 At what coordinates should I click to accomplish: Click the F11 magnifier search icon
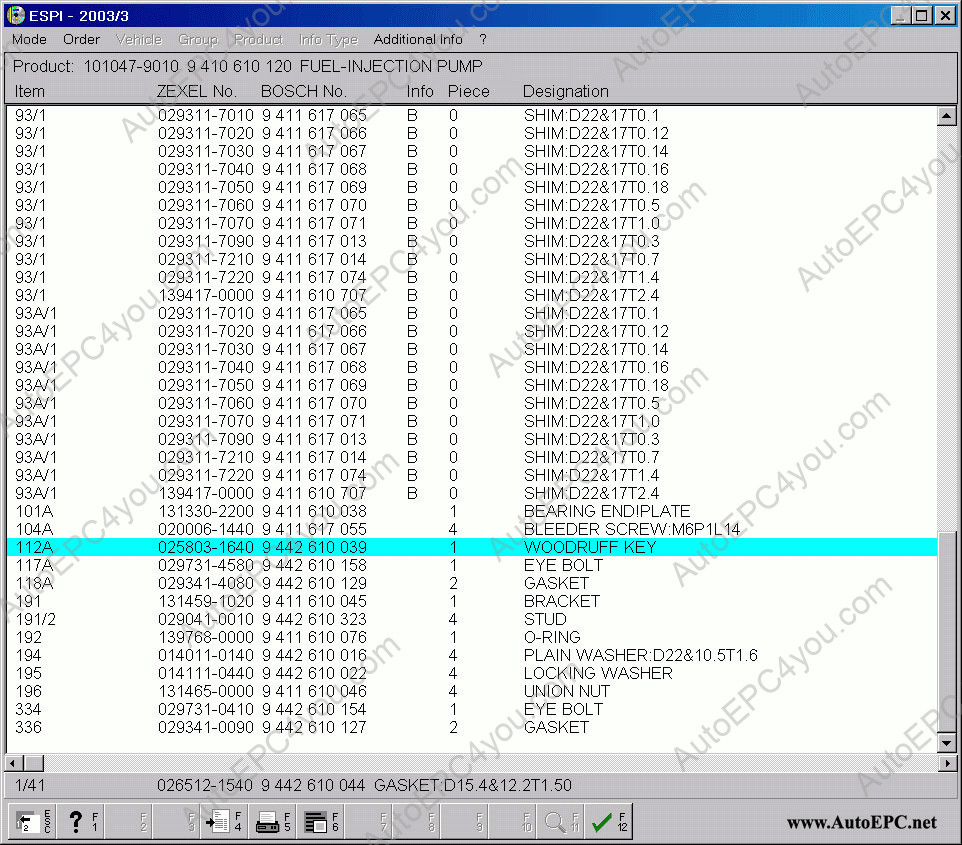(x=561, y=822)
